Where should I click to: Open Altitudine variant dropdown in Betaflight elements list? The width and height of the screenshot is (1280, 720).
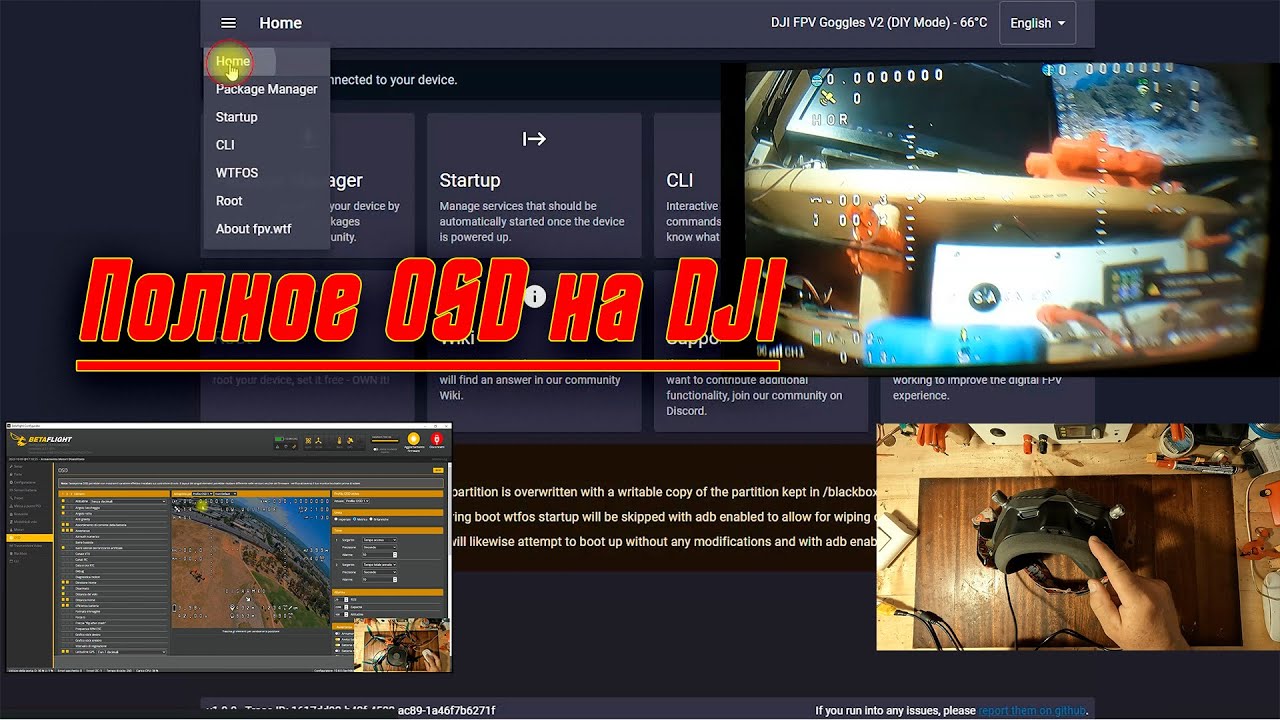coord(128,501)
